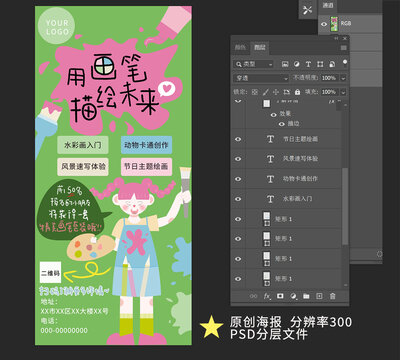This screenshot has width=400, height=360.
Task: Filter layers by type layer icon
Action: (x=308, y=64)
